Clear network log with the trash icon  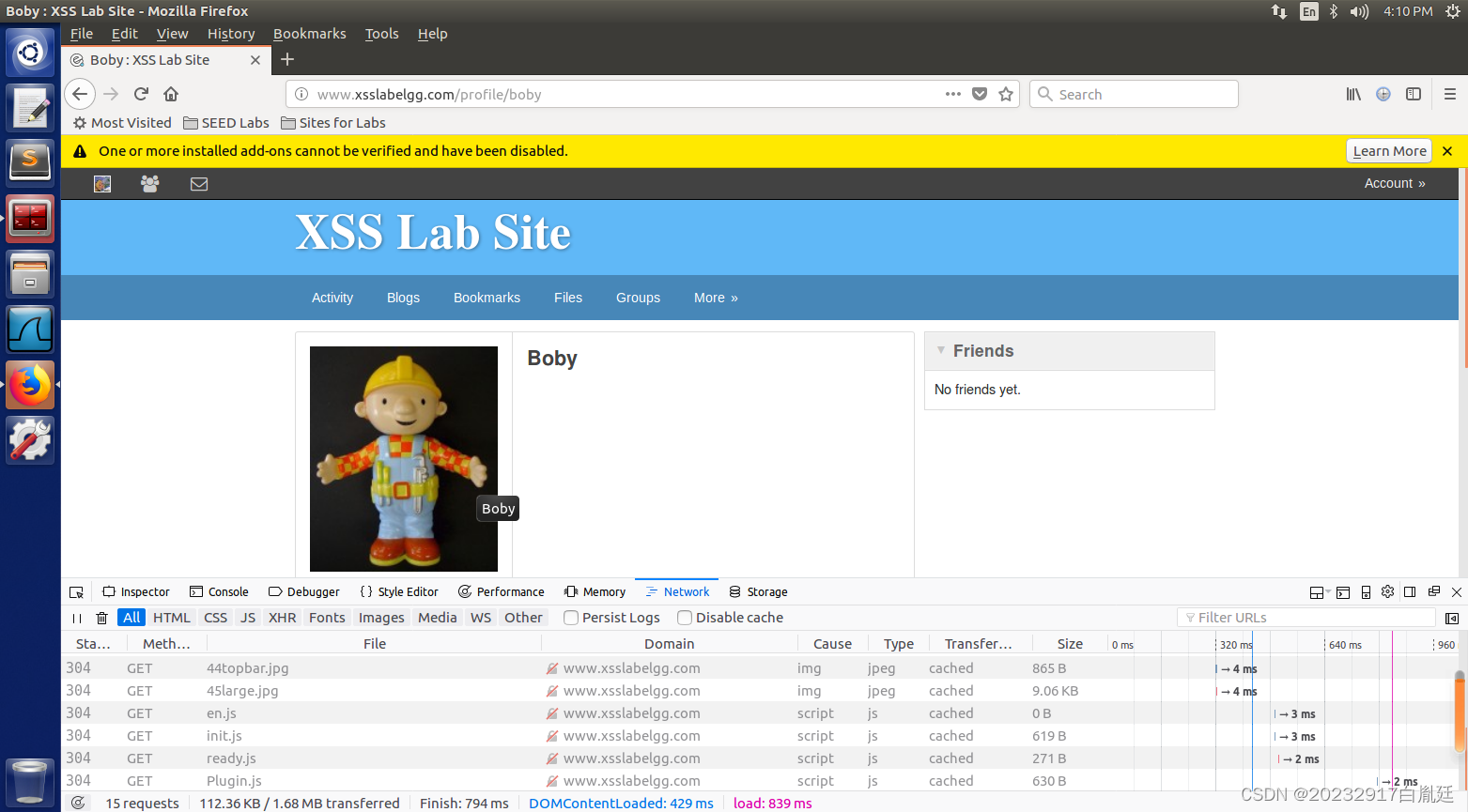102,618
